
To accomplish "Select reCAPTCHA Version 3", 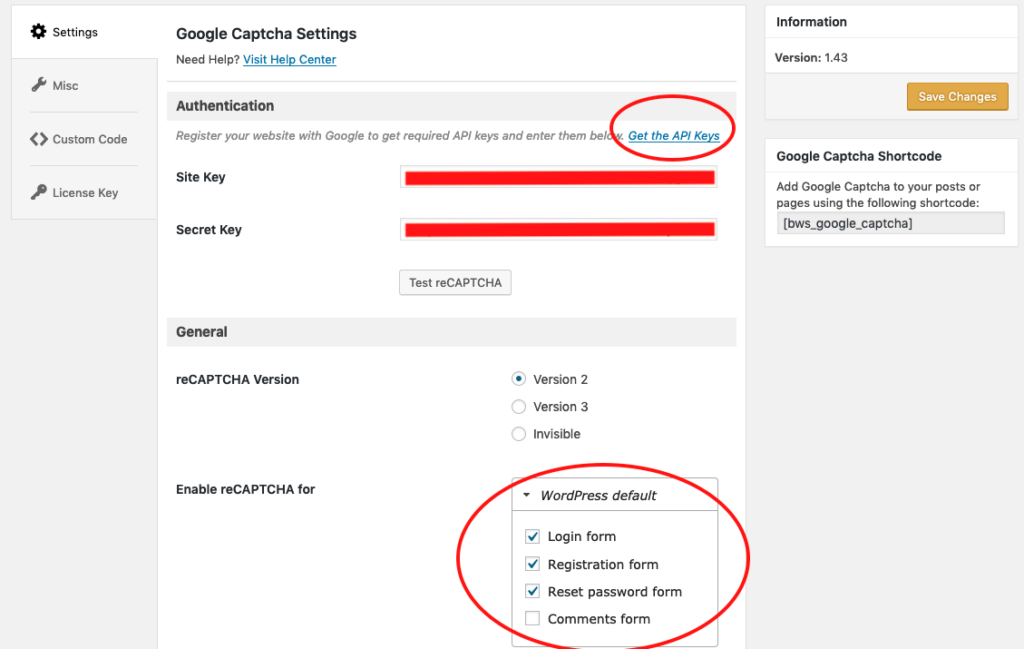I will [x=518, y=406].
